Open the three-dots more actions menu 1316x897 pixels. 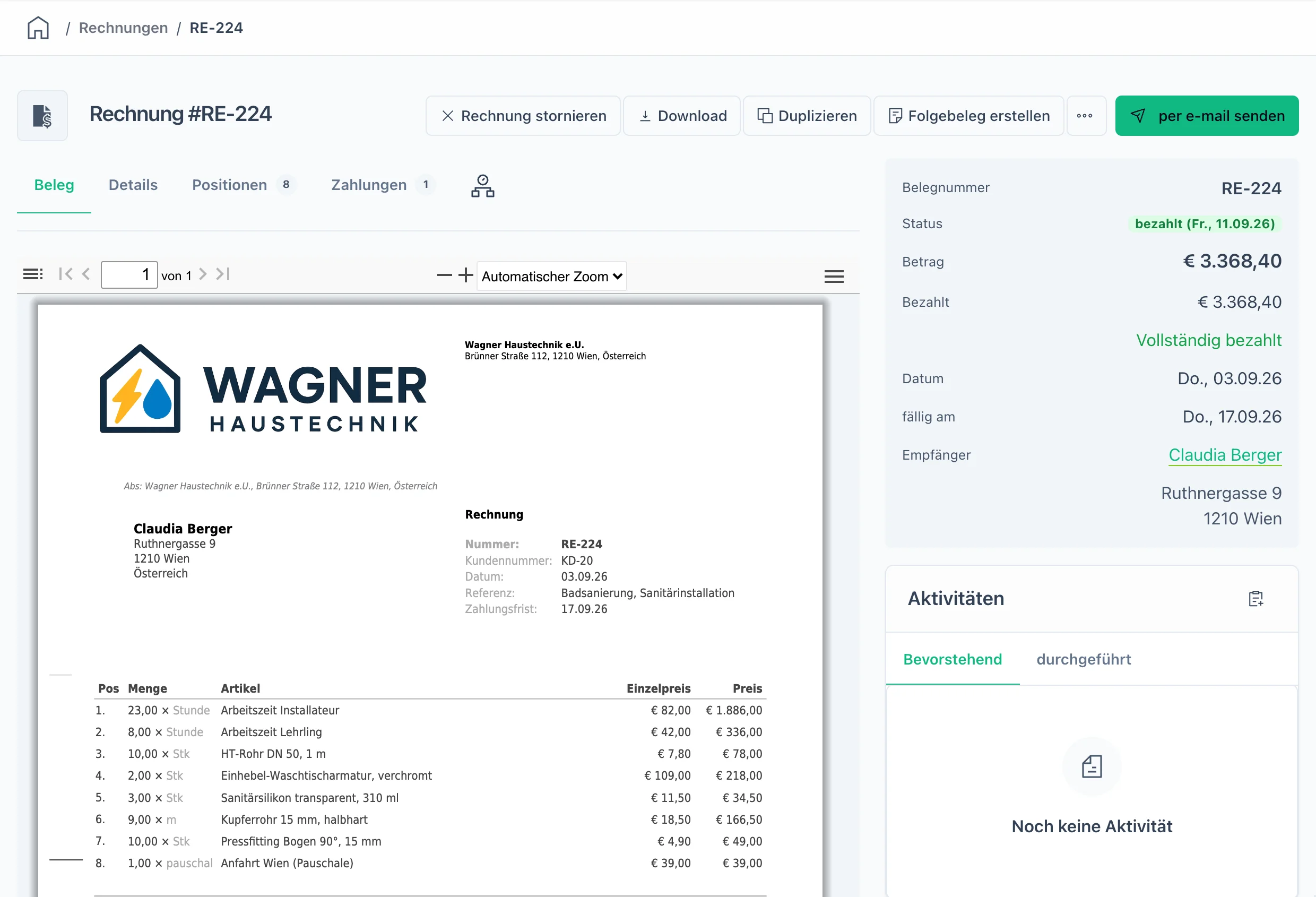(1085, 116)
